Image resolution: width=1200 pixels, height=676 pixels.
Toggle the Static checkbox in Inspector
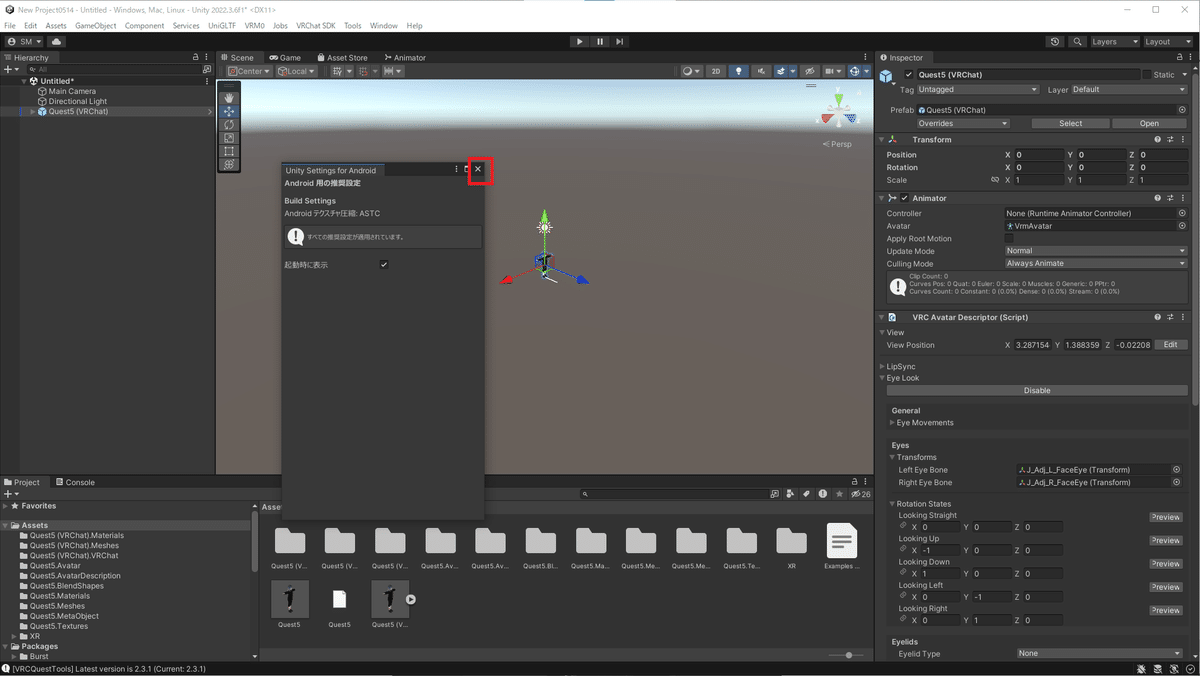click(1147, 75)
